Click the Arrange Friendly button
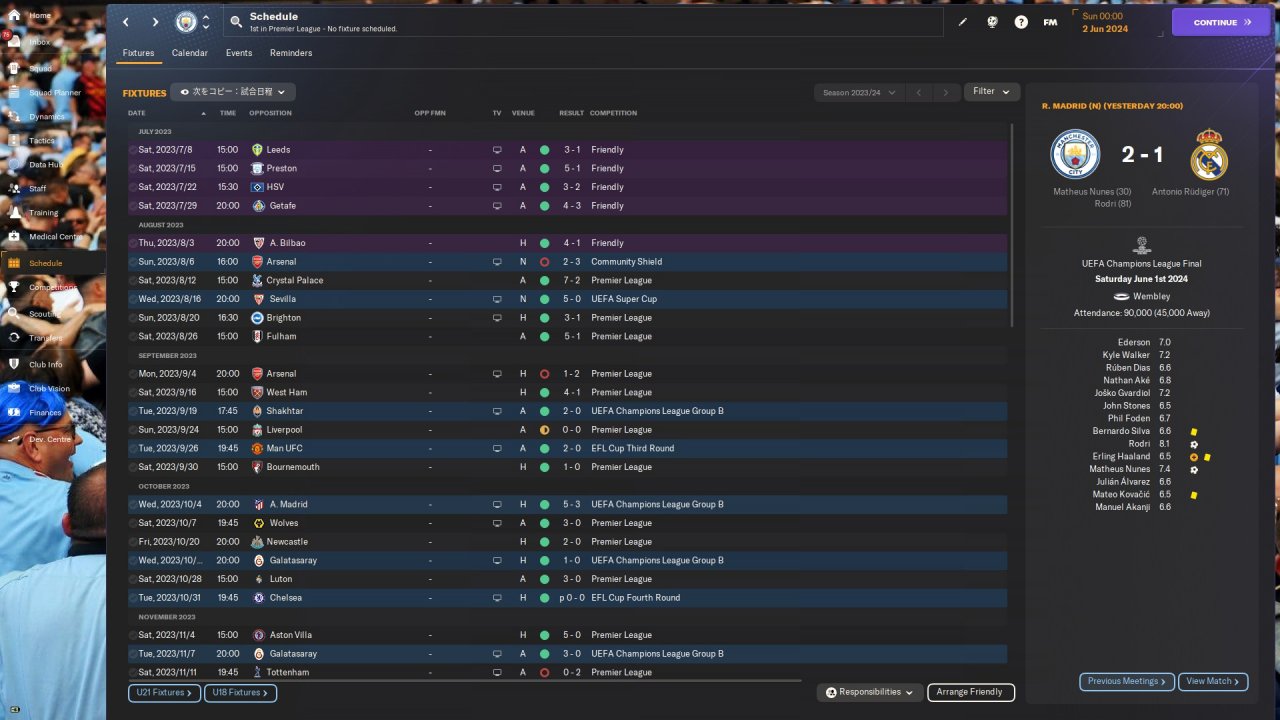Viewport: 1280px width, 720px height. pos(971,692)
